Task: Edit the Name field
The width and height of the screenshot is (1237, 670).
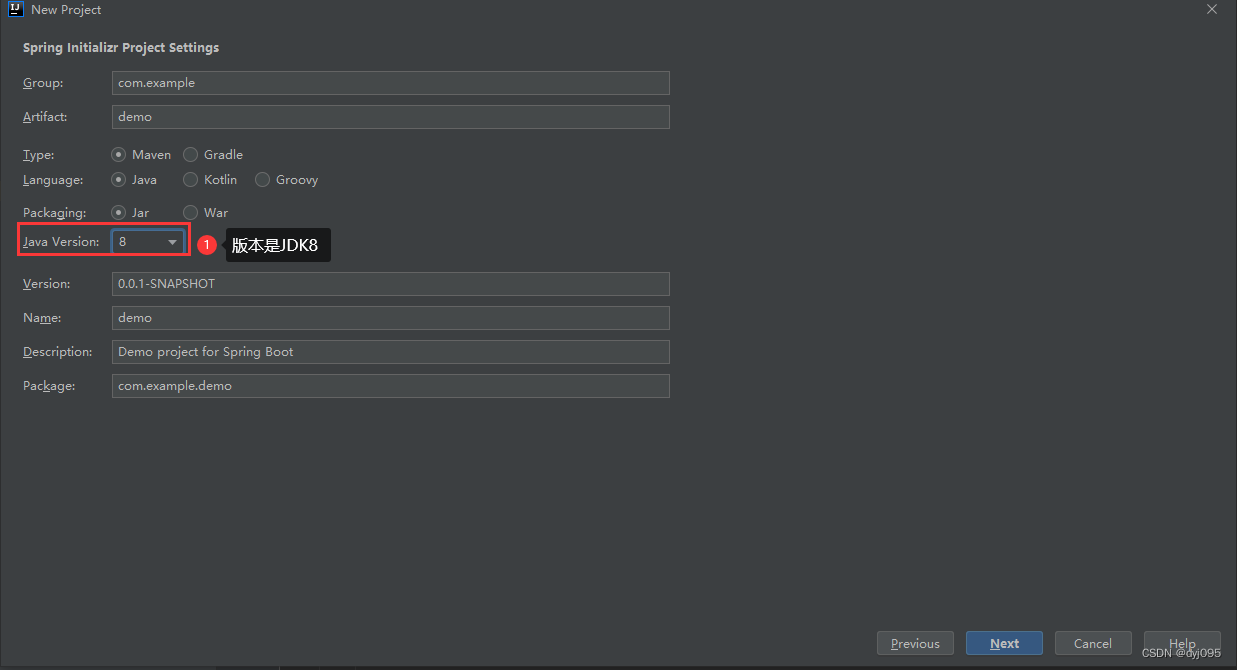Action: pos(390,318)
